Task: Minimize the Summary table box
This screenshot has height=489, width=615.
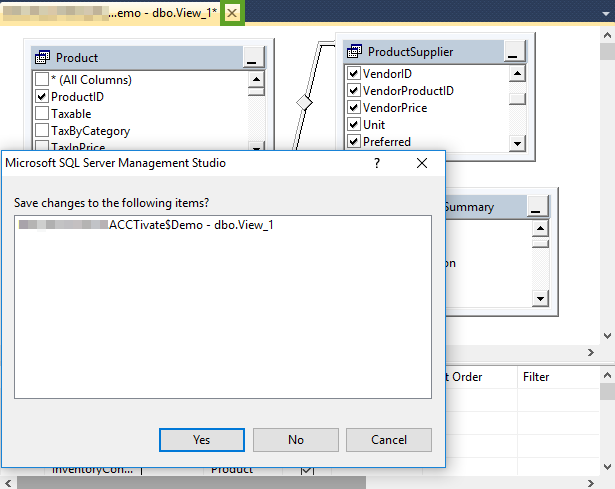Action: (537, 207)
